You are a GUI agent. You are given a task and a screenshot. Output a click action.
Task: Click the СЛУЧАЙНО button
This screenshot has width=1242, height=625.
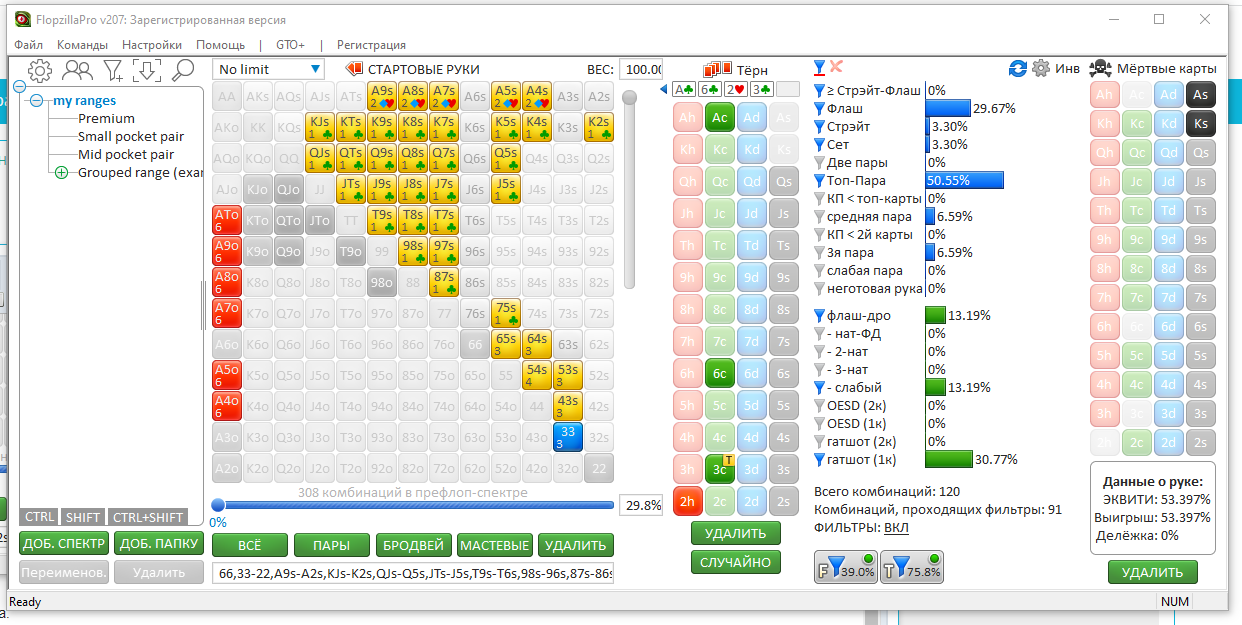click(736, 562)
